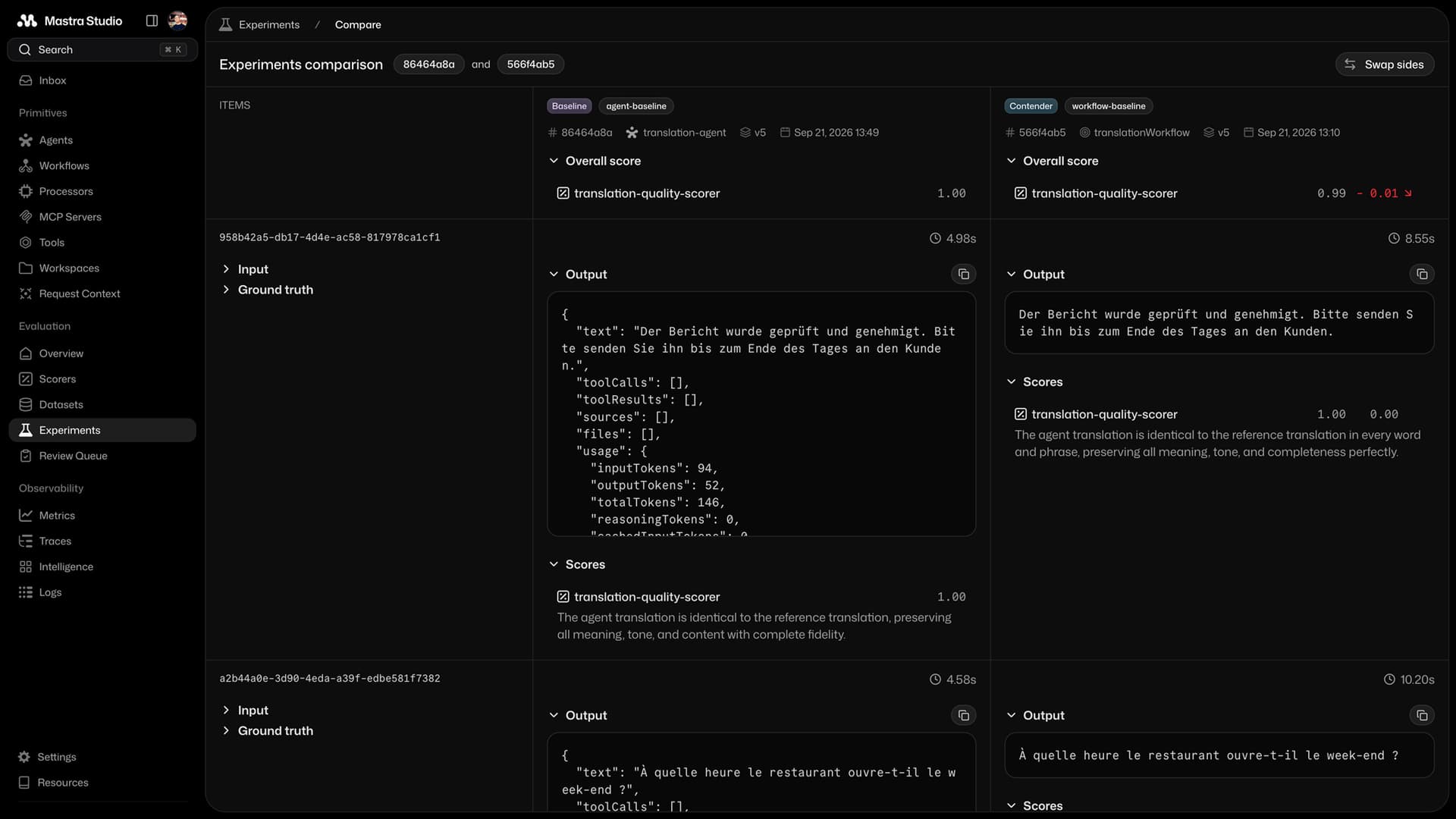Viewport: 1456px width, 819px height.
Task: Click the Contender badge
Action: click(x=1031, y=106)
